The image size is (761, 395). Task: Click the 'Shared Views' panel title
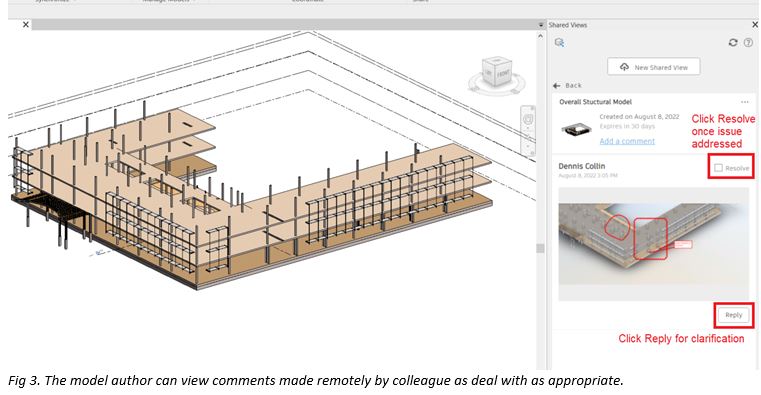coord(568,25)
